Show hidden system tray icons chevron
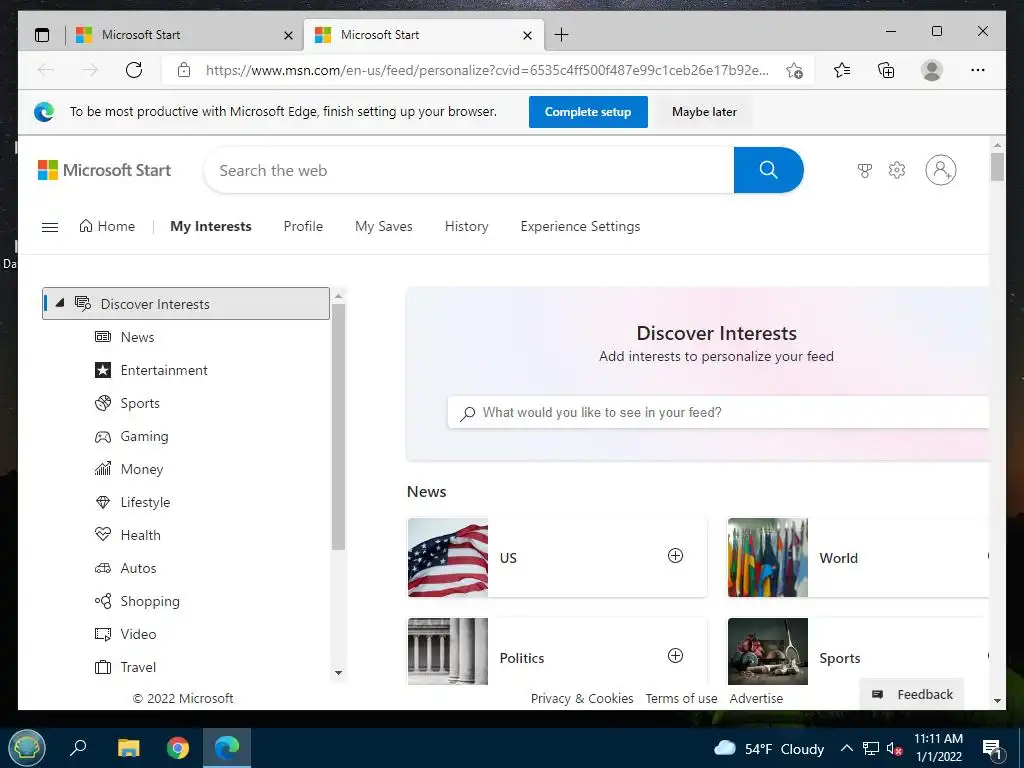 tap(846, 748)
